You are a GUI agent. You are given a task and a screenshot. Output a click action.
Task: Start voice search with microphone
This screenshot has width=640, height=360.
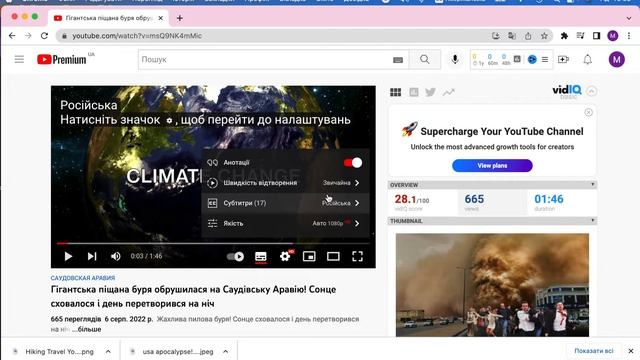click(x=455, y=60)
